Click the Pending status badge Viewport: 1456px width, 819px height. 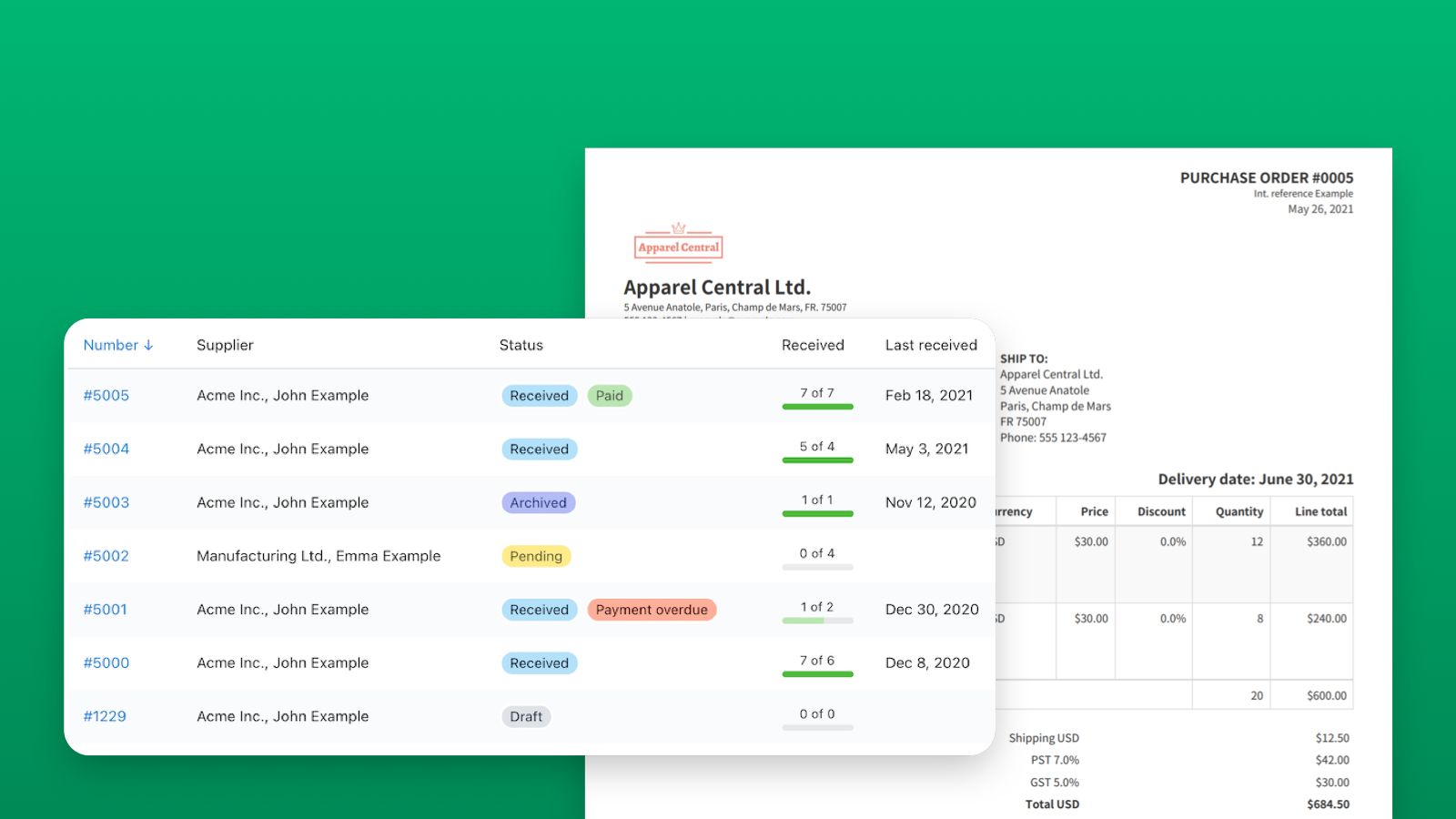[536, 556]
